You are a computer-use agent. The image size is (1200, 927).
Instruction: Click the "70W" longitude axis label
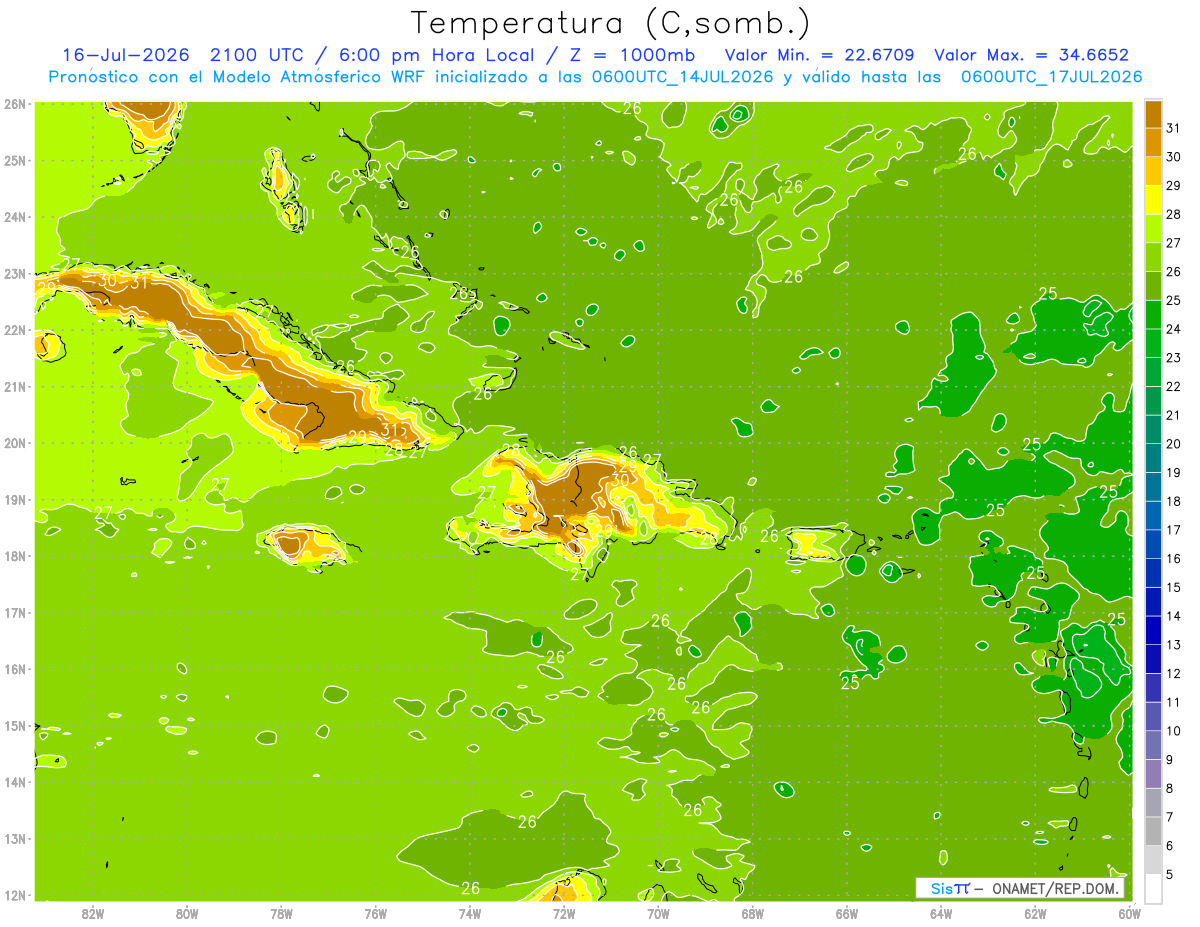(658, 913)
